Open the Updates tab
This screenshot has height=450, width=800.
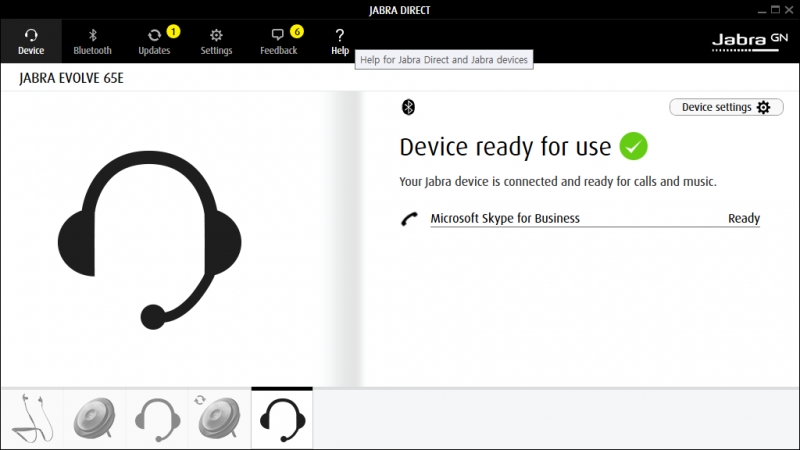154,41
